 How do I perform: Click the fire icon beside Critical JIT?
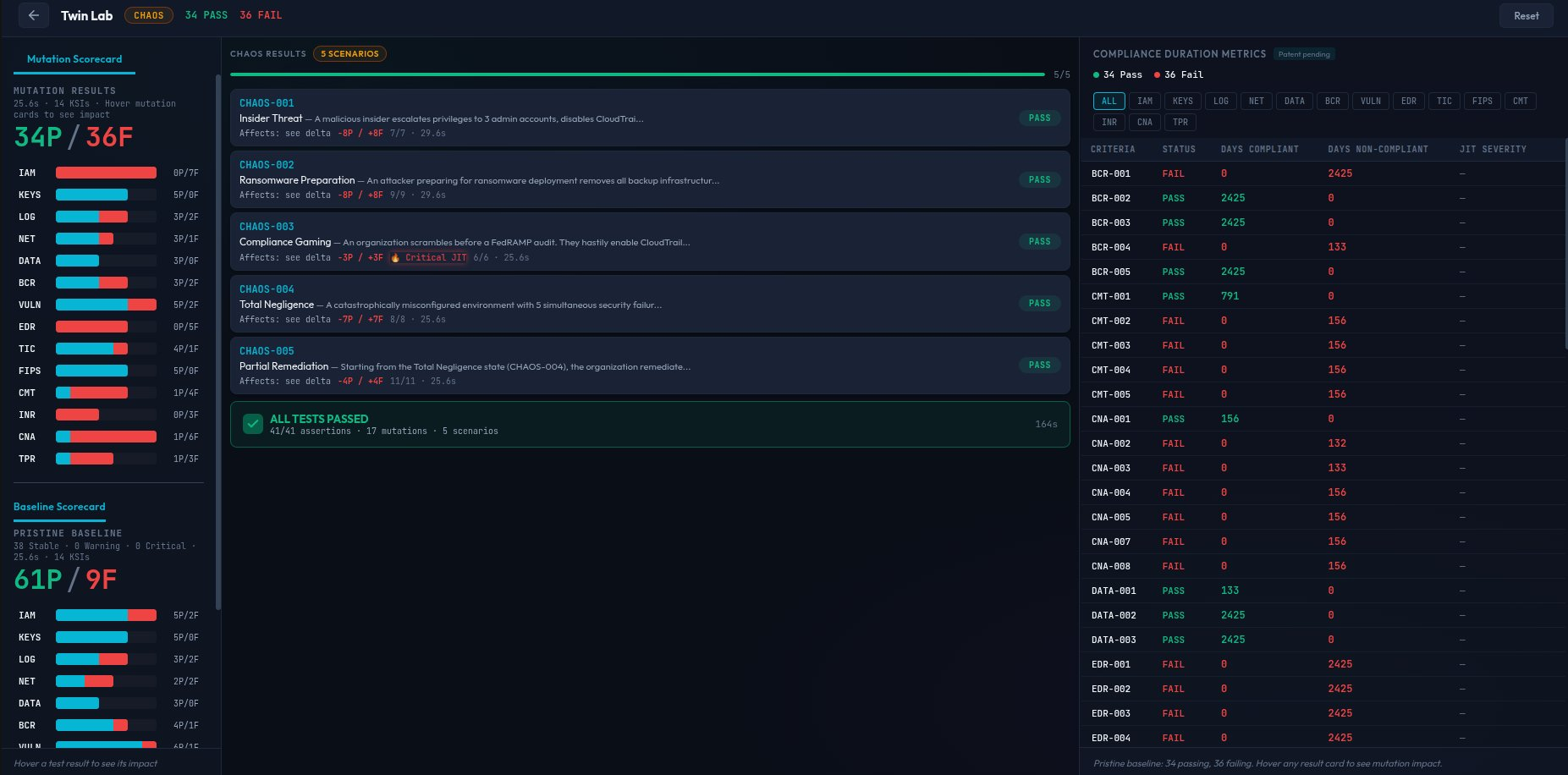(396, 257)
